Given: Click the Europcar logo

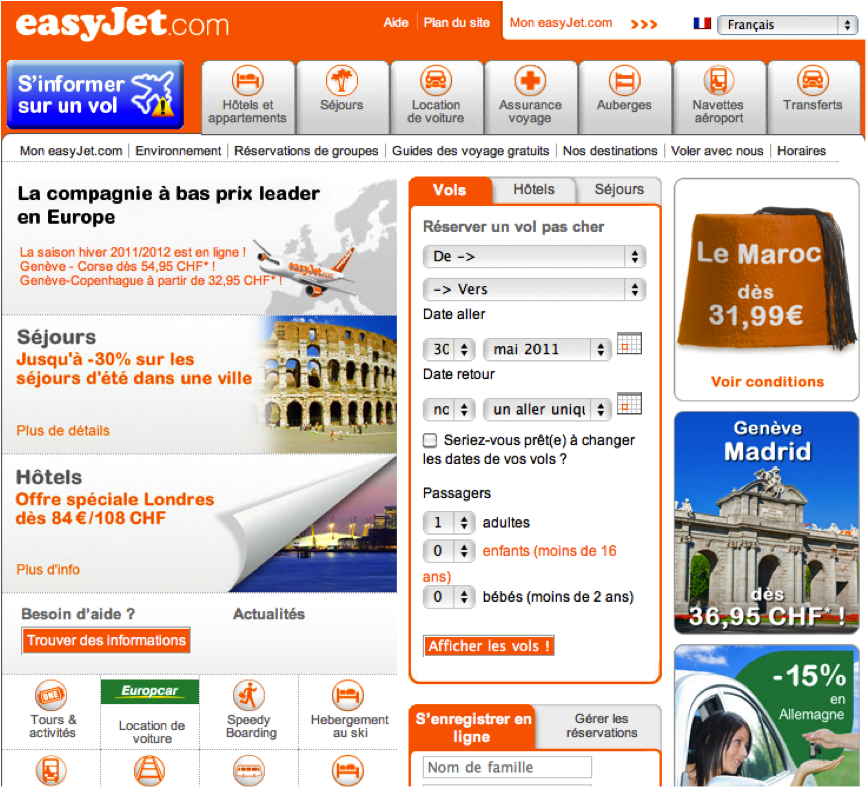Looking at the screenshot, I should [150, 691].
